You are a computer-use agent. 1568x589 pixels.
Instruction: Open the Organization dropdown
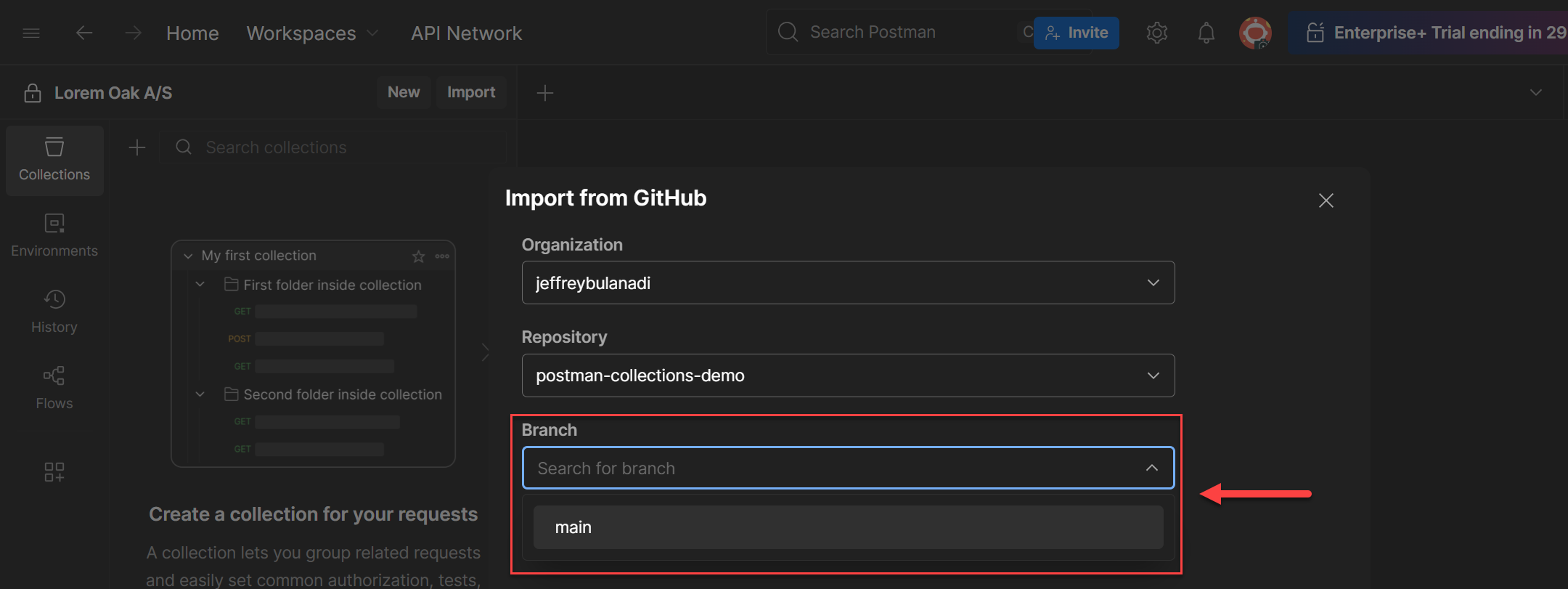[848, 283]
